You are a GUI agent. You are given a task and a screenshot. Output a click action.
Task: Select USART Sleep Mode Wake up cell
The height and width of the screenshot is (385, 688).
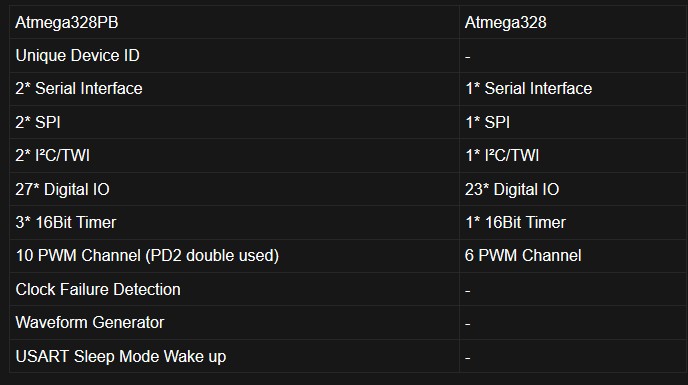pos(234,356)
